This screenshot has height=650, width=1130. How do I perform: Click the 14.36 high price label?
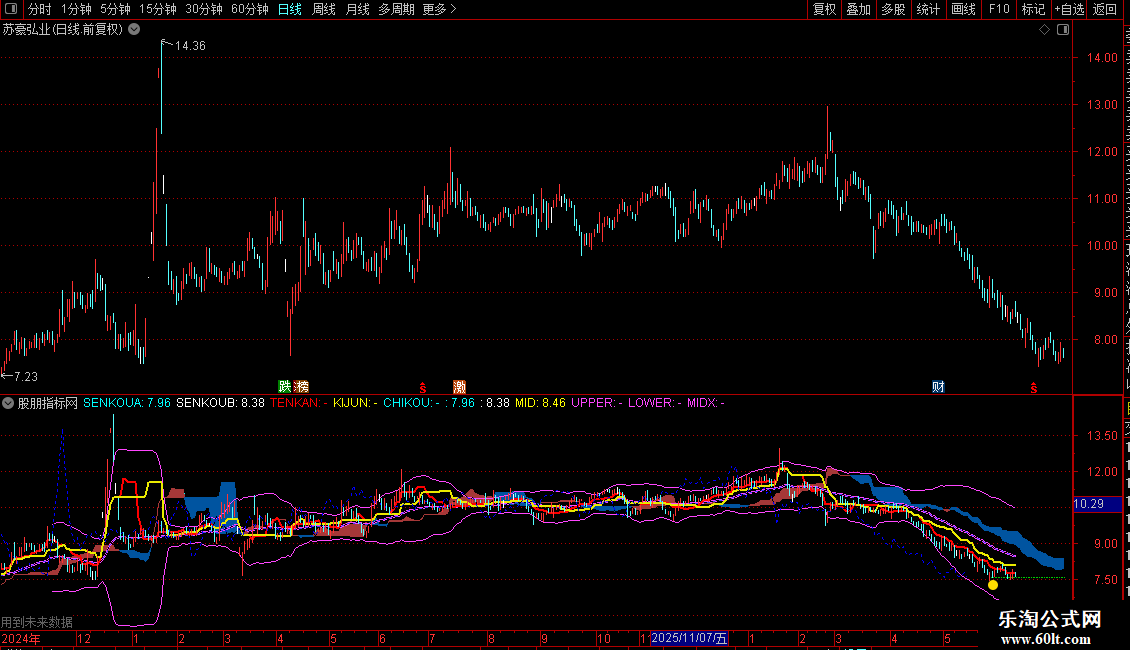[190, 45]
